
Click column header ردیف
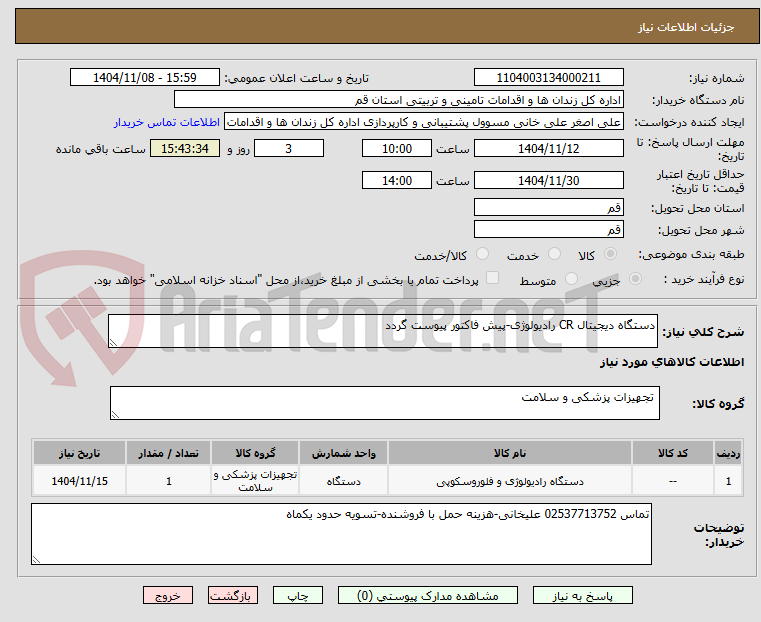pyautogui.click(x=728, y=453)
